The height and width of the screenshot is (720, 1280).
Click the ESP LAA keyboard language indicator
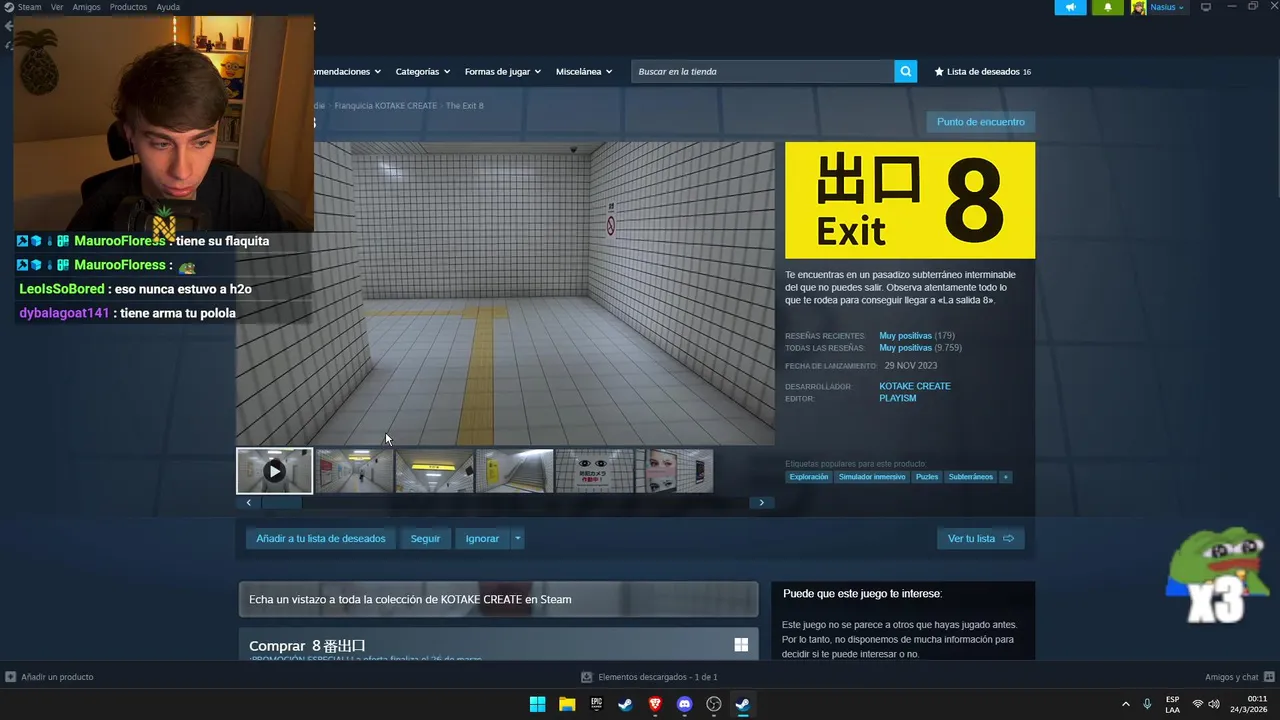pos(1172,704)
